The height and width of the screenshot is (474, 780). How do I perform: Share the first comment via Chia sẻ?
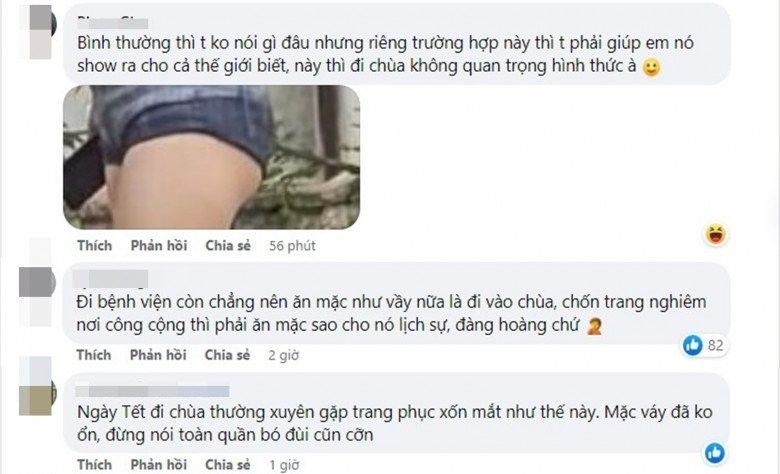click(228, 246)
